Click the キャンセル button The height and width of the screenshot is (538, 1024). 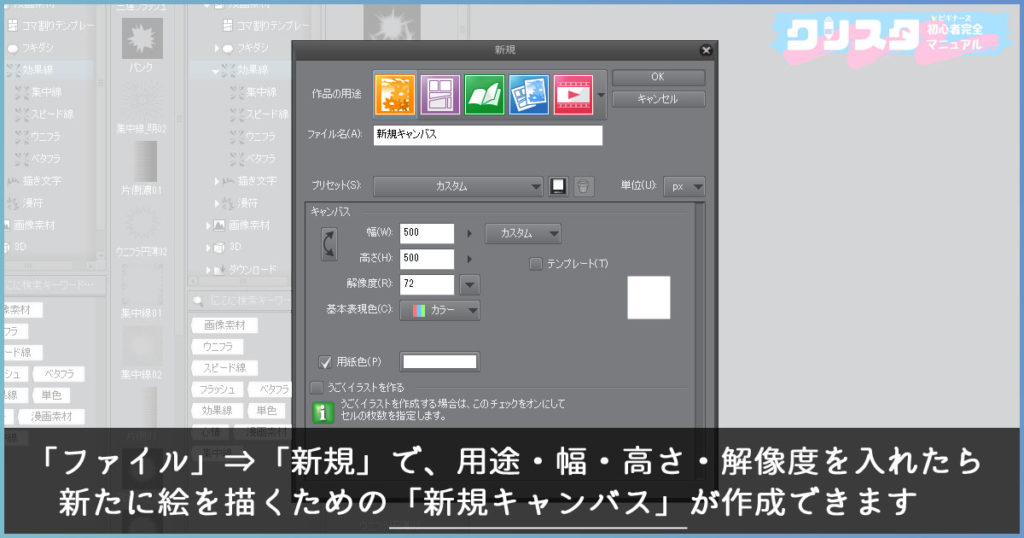pyautogui.click(x=658, y=99)
